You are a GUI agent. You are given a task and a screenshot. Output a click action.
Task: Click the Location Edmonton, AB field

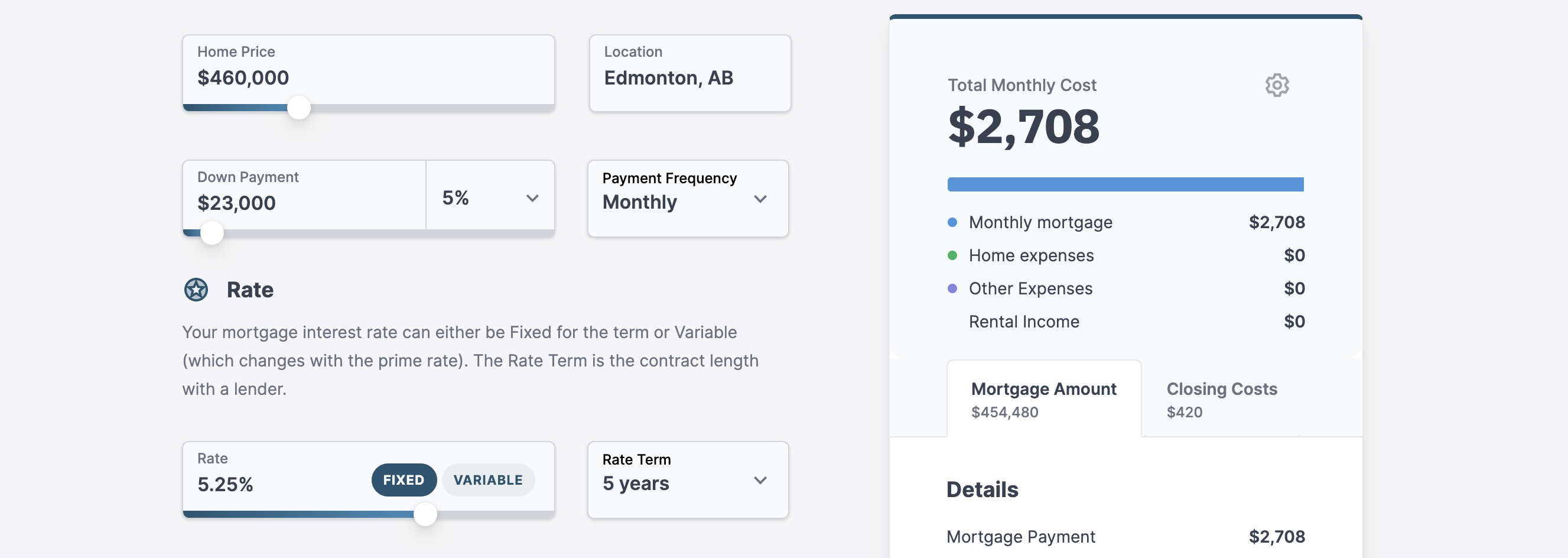(689, 73)
